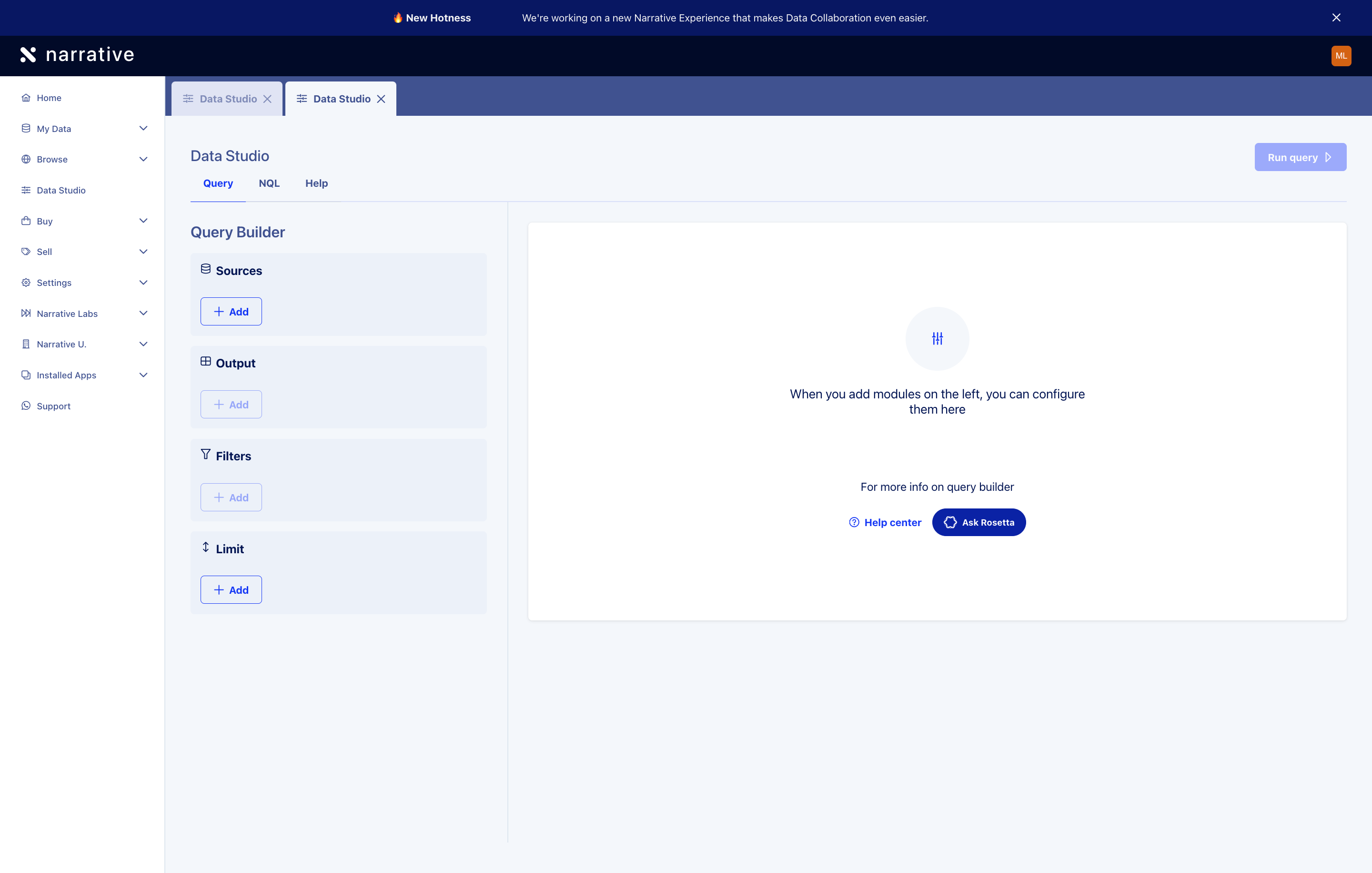Click Add under Filters

231,497
